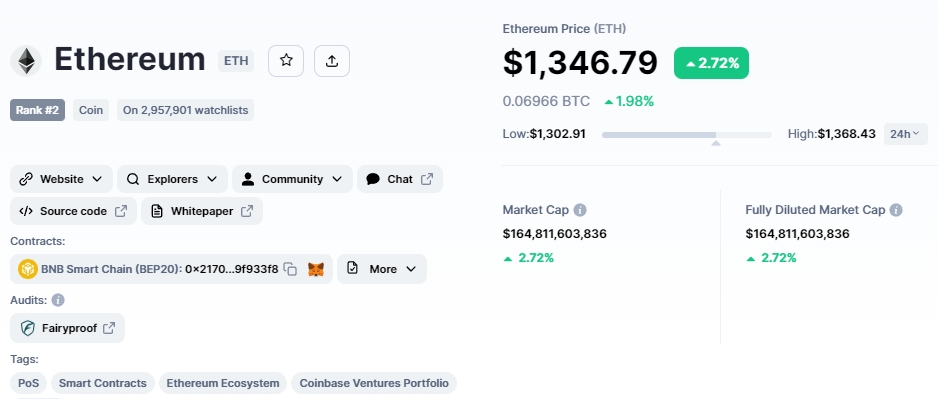Viewport: 938px width, 399px height.
Task: Open the Community dropdown
Action: [293, 179]
